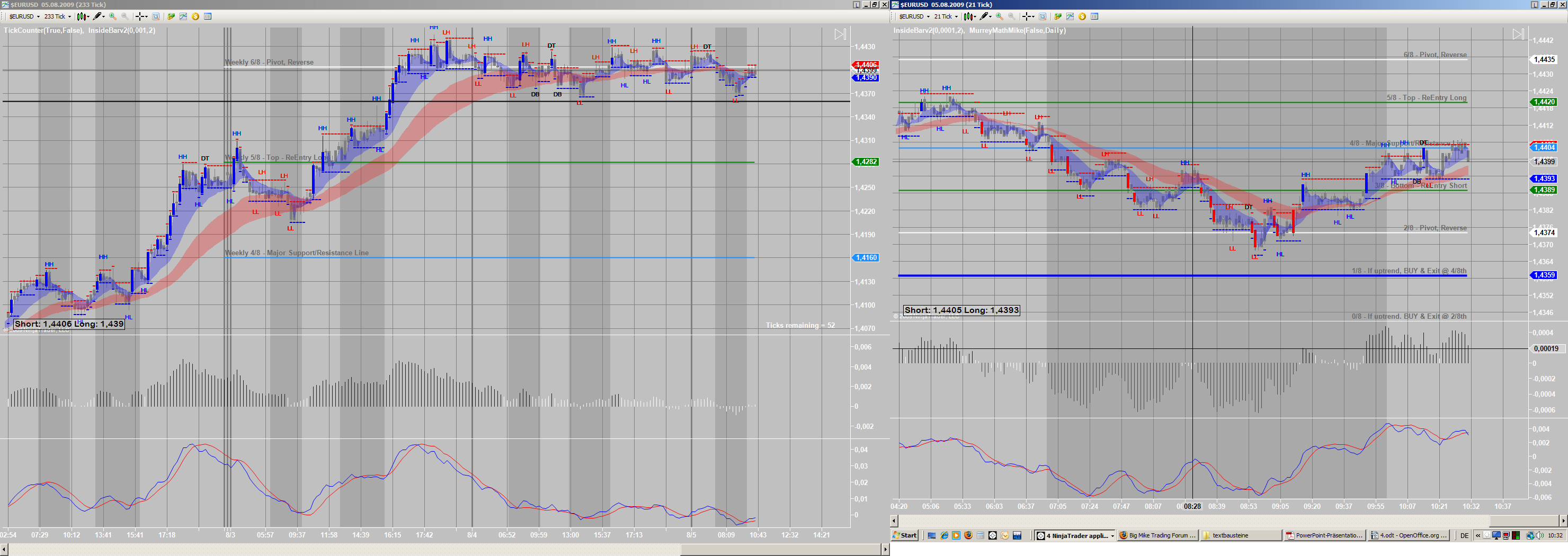Jump to latest bar arrow on left chart
The width and height of the screenshot is (1568, 556).
(x=840, y=34)
